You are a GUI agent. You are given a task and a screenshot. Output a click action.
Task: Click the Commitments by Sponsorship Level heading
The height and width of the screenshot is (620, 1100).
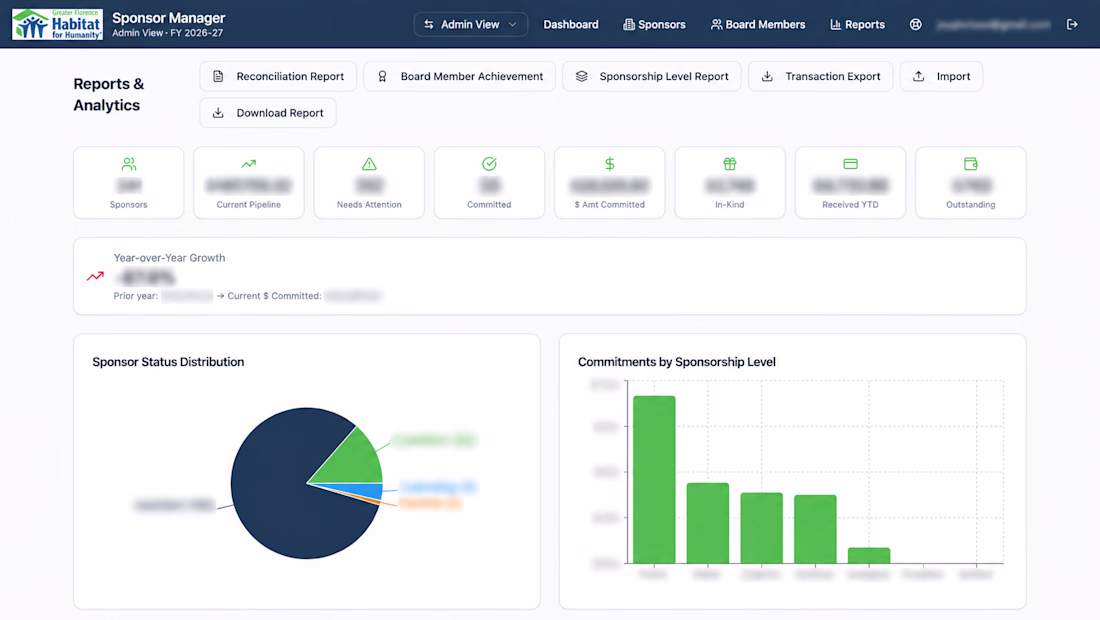click(676, 362)
